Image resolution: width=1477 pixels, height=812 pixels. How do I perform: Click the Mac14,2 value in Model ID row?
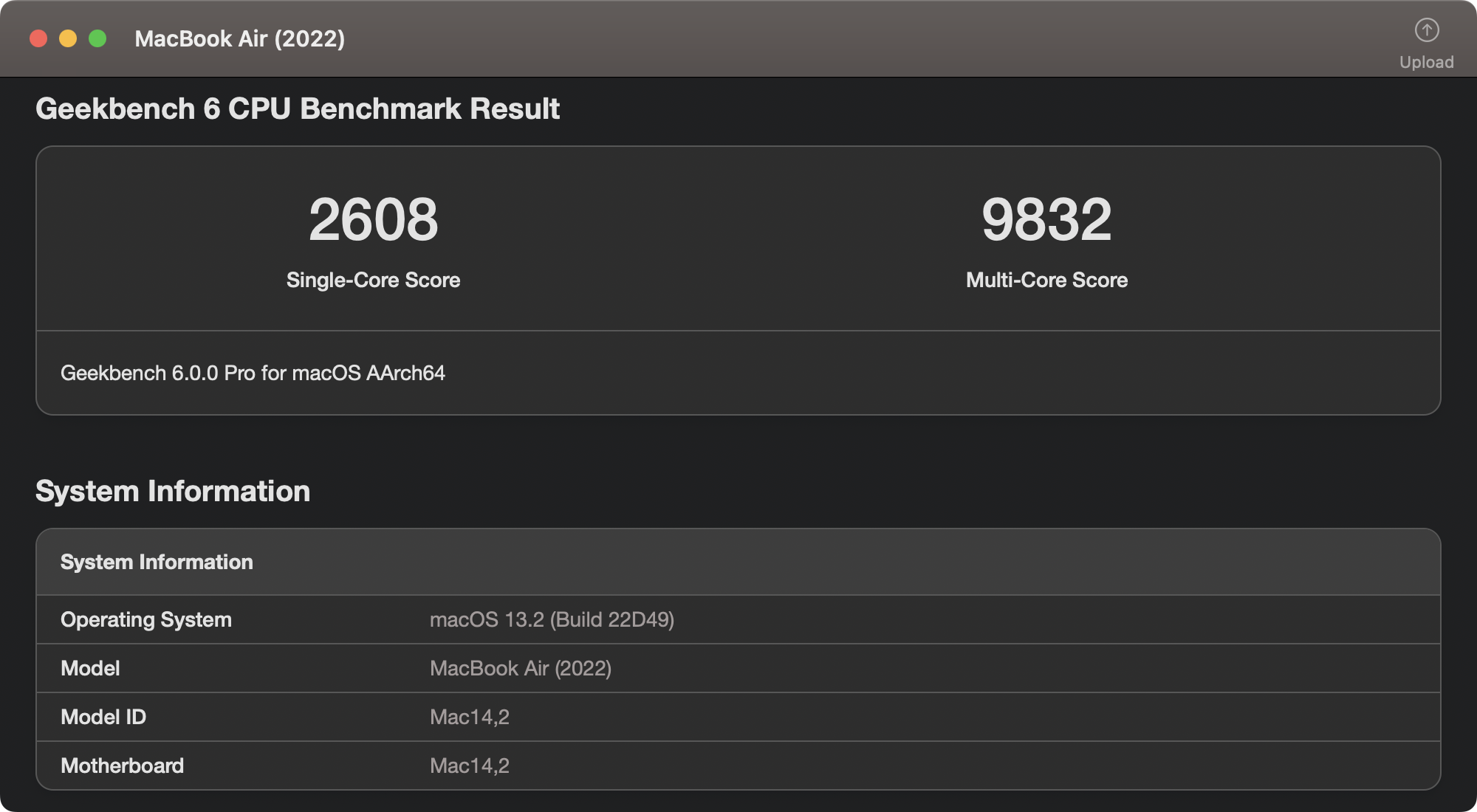470,717
